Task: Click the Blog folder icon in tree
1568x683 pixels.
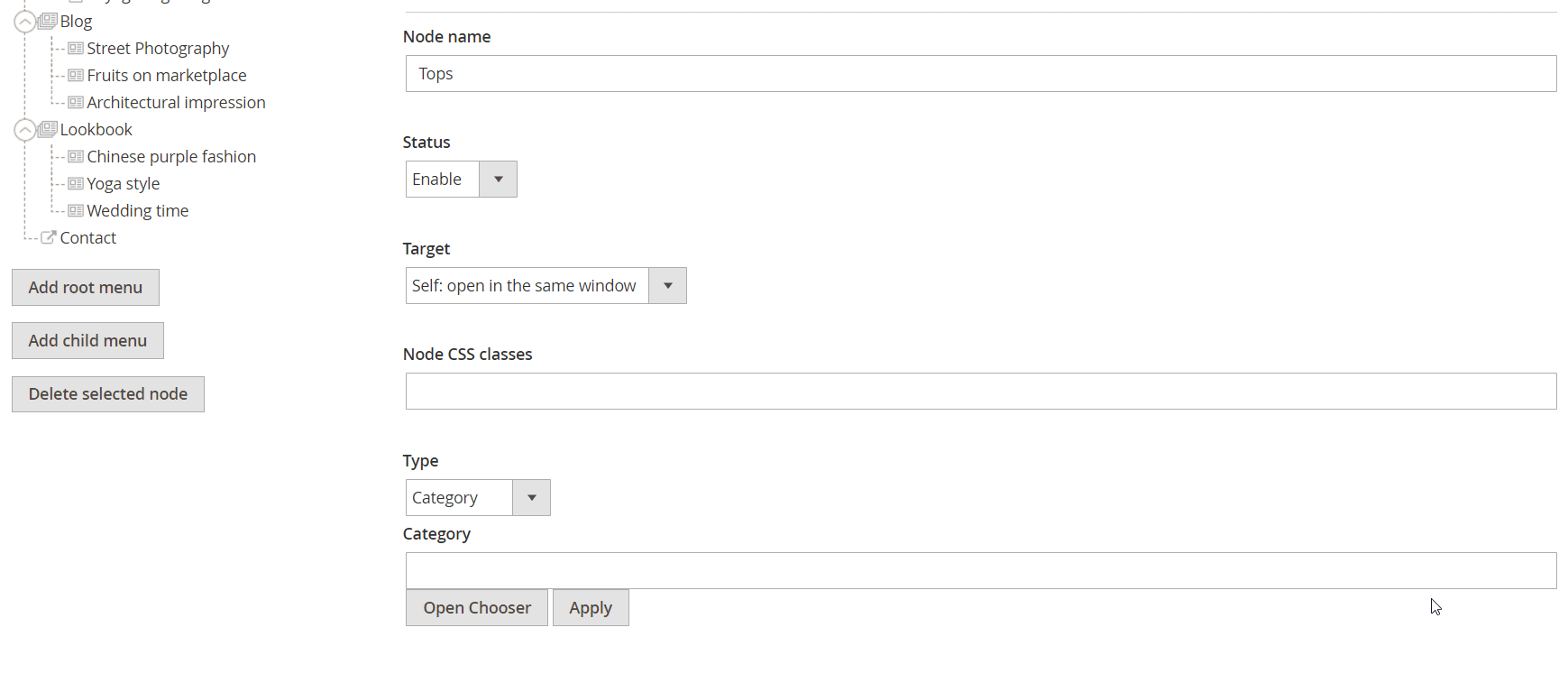Action: coord(49,21)
